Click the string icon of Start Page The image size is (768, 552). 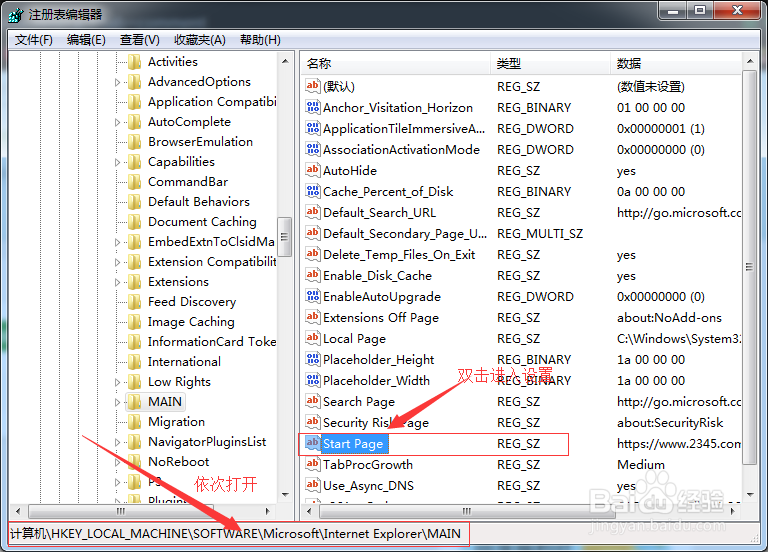312,444
